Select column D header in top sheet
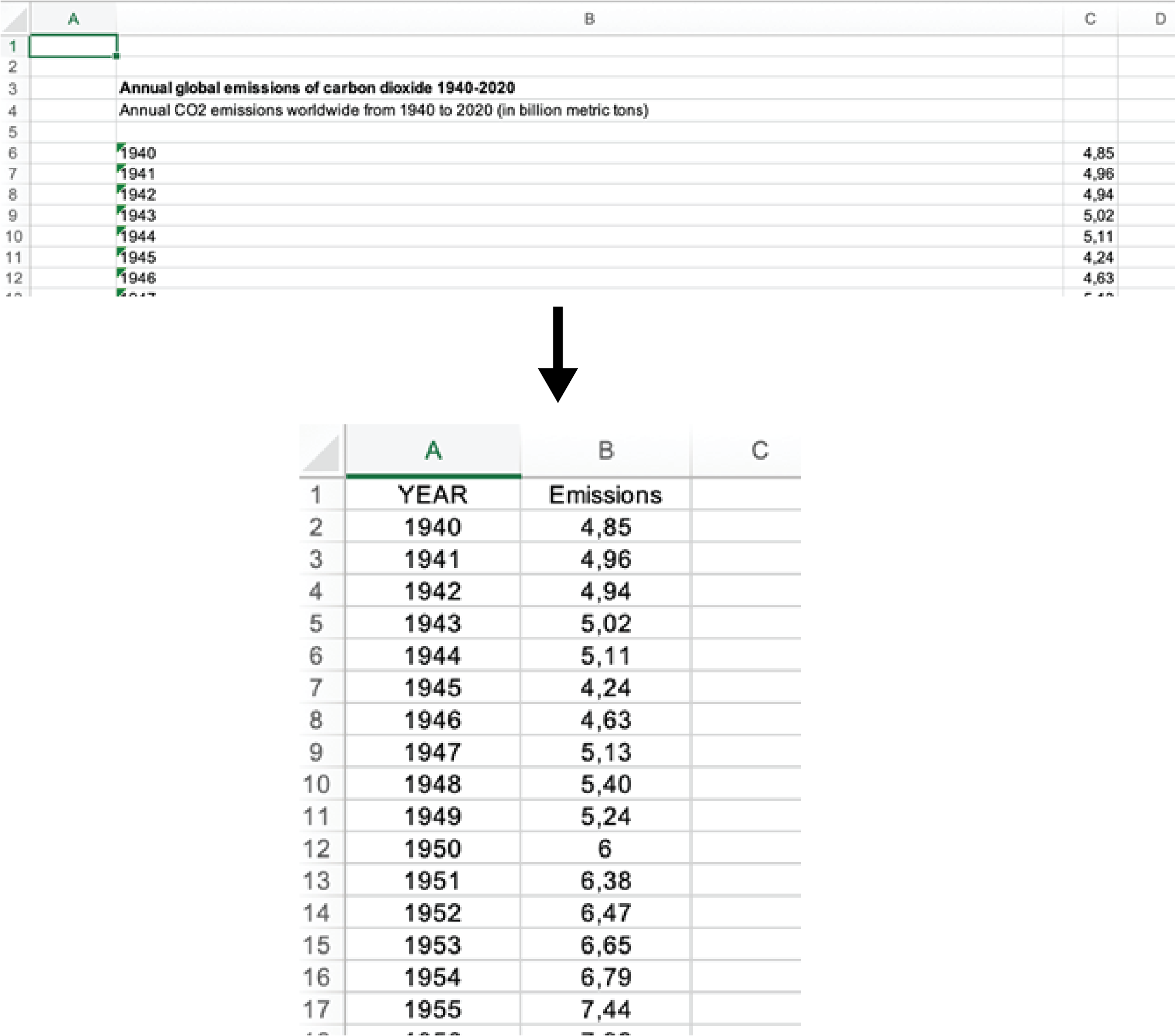Screen dimensions: 1175x1036 coord(1160,19)
